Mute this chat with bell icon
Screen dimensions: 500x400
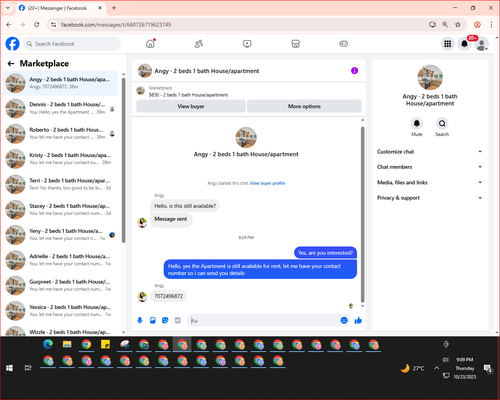(x=417, y=124)
